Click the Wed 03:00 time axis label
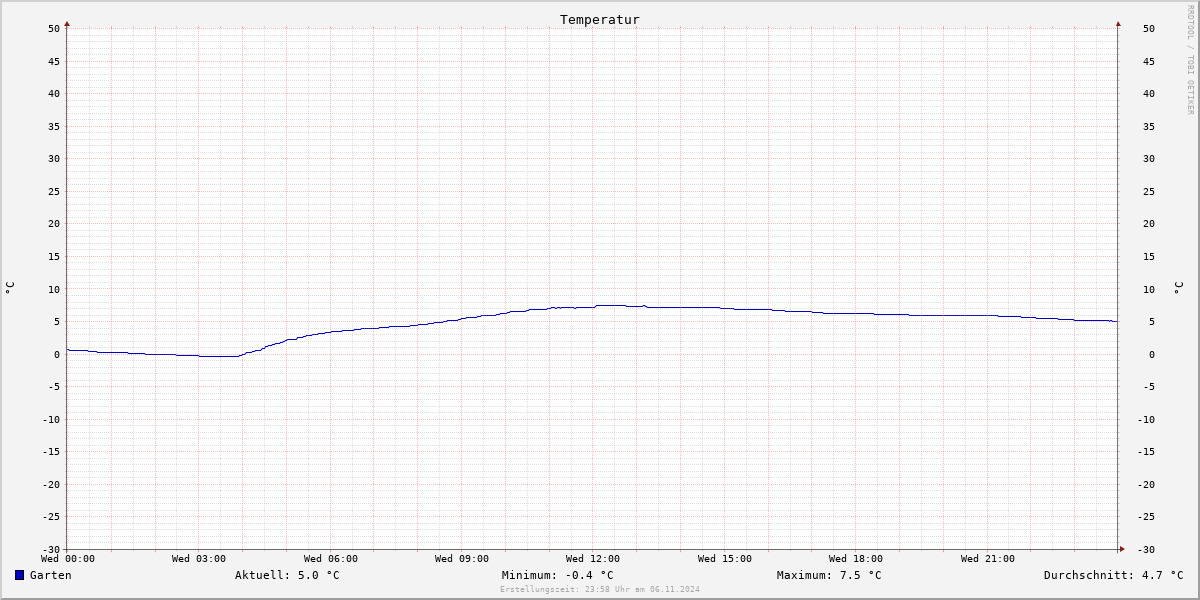Screen dimensions: 1200x600 [199, 559]
